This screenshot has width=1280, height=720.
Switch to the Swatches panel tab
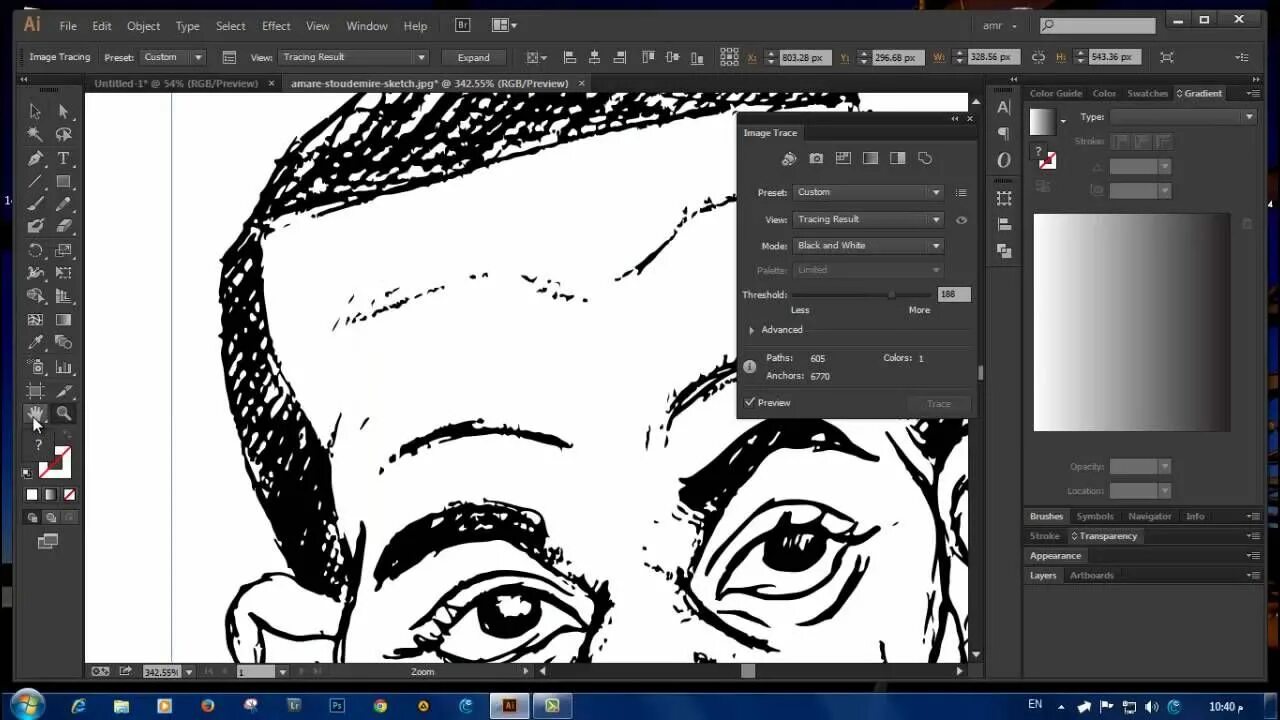point(1147,93)
